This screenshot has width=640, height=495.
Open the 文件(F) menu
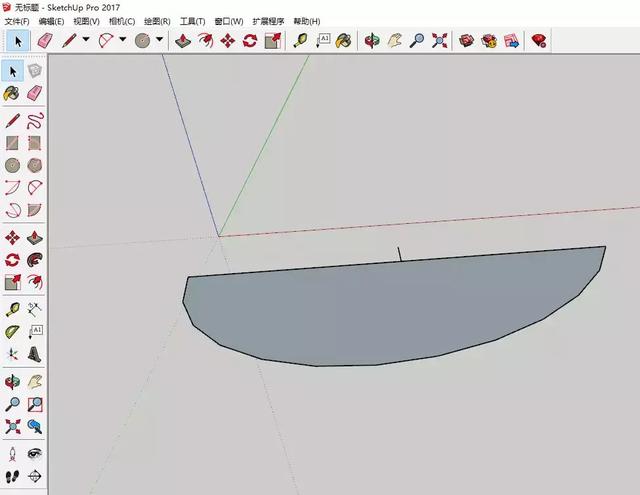point(17,21)
